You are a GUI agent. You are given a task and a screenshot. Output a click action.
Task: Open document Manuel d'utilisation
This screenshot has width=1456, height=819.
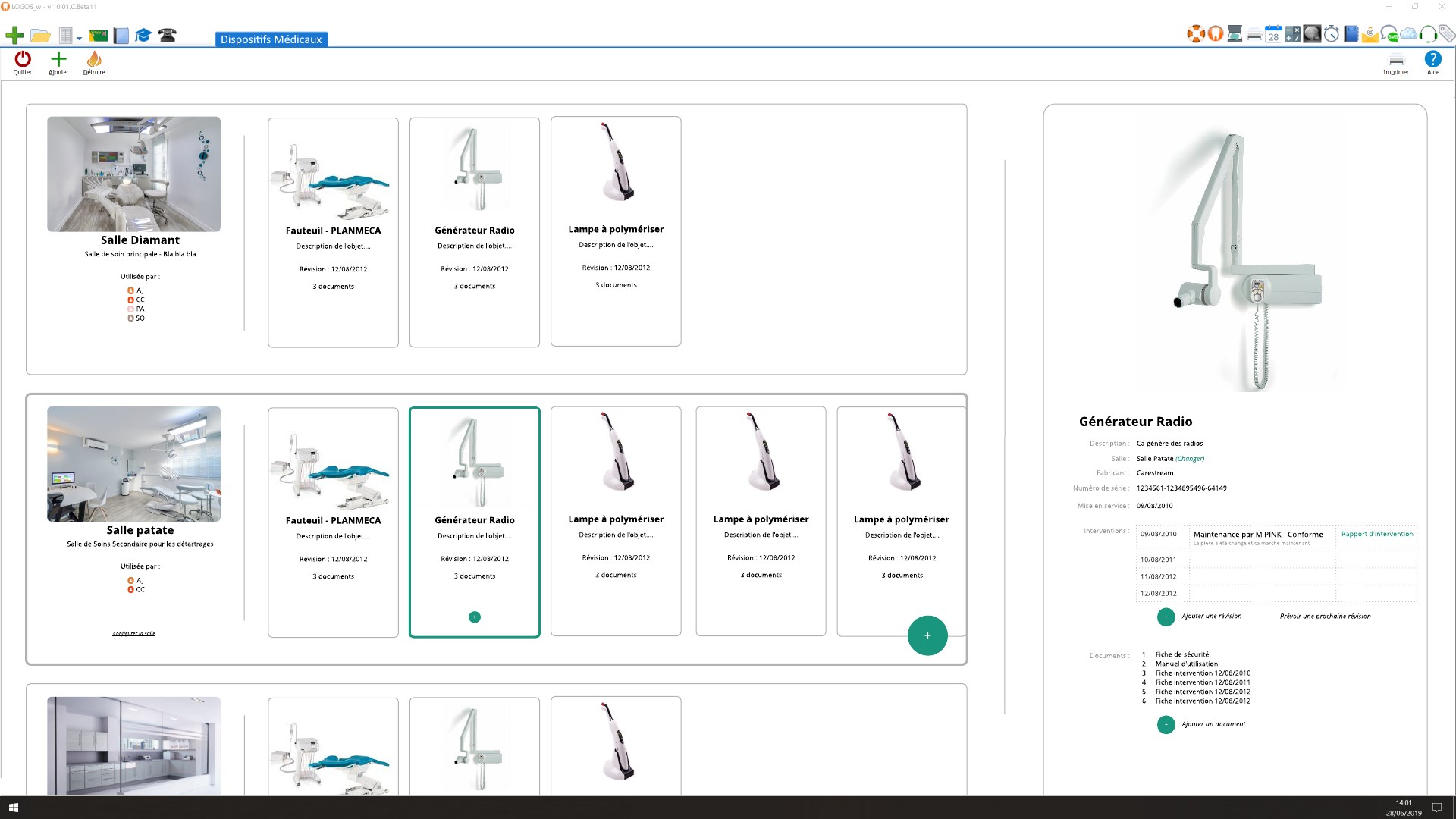[x=1186, y=664]
